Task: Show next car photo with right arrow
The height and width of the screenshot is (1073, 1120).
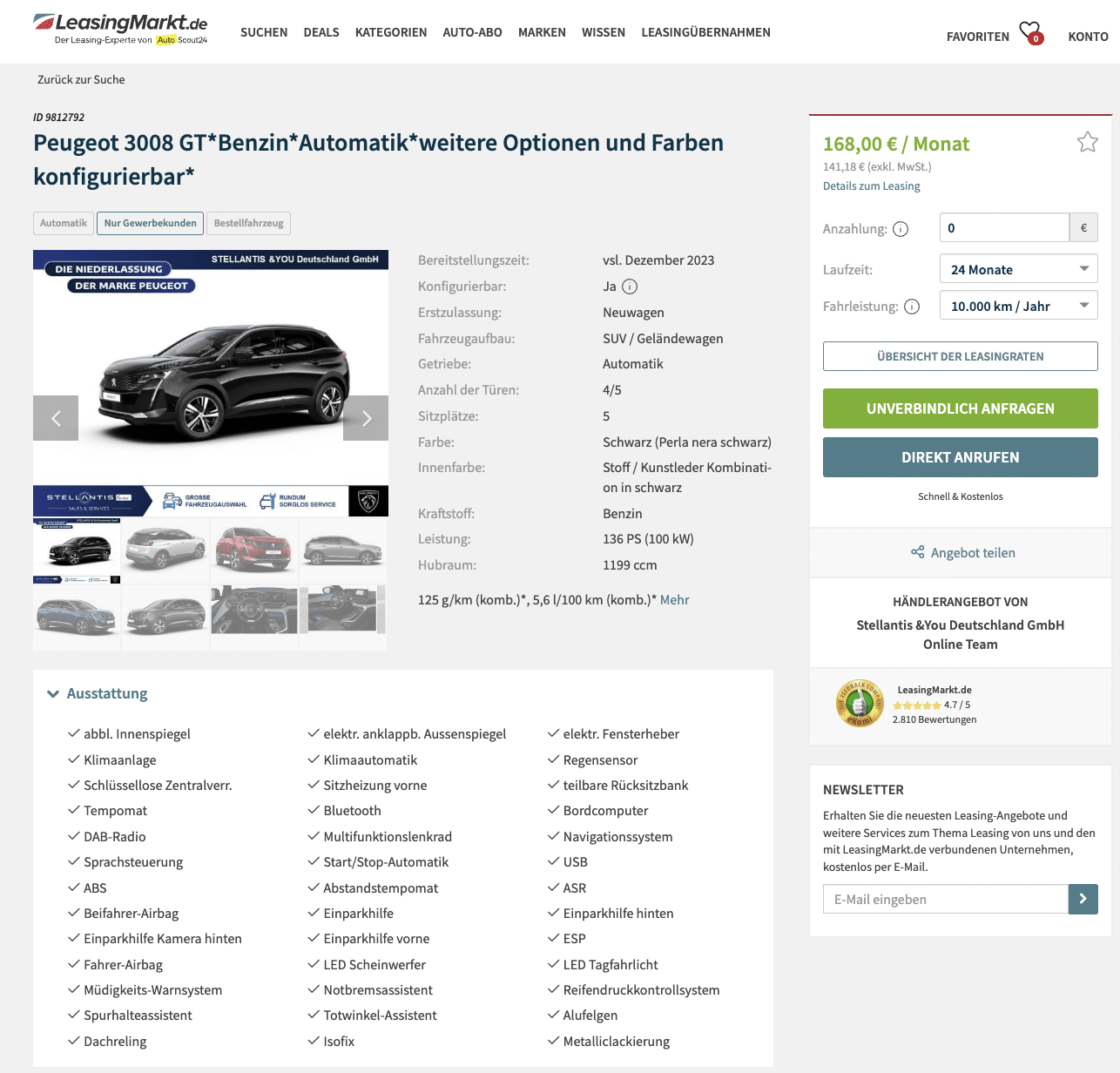Action: click(366, 418)
